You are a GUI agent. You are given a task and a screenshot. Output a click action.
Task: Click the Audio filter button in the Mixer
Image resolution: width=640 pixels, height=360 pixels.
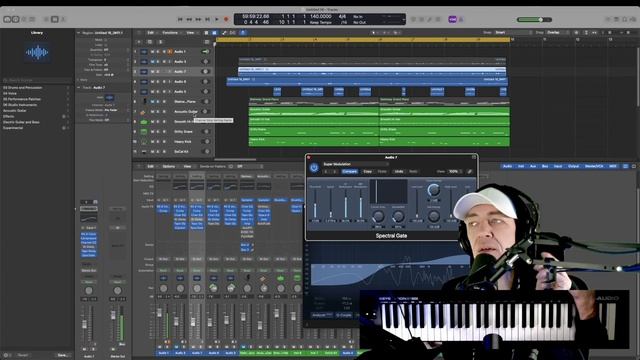507,167
